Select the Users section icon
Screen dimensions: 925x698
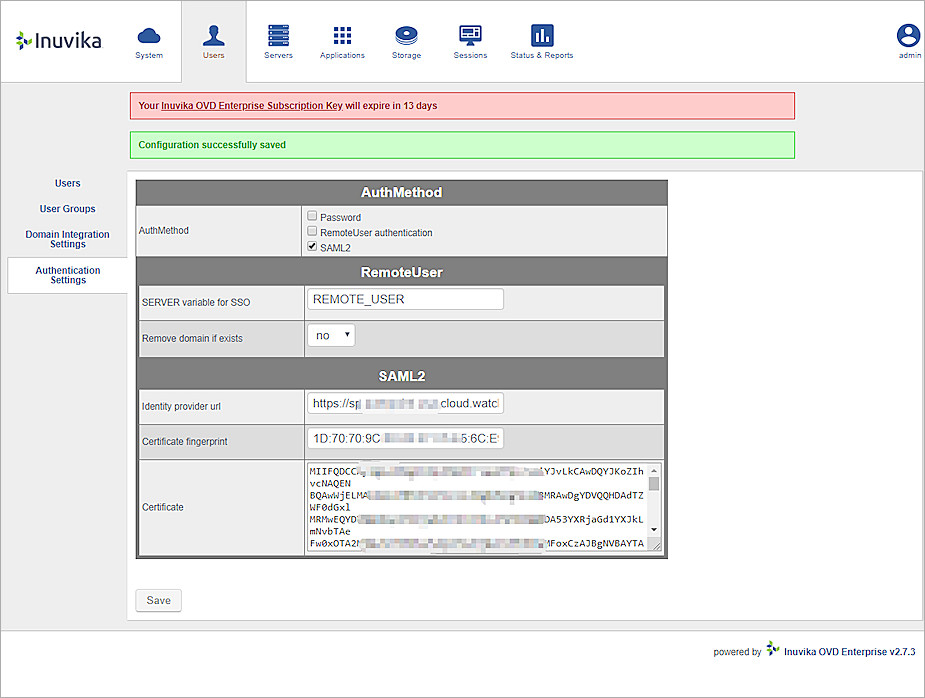click(213, 40)
